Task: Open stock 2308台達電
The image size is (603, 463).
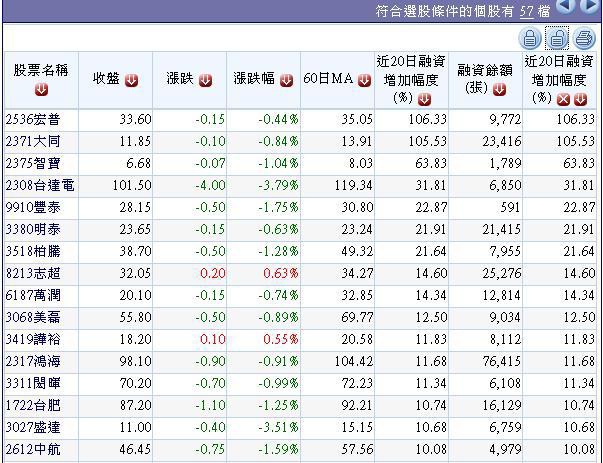Action: (x=40, y=186)
